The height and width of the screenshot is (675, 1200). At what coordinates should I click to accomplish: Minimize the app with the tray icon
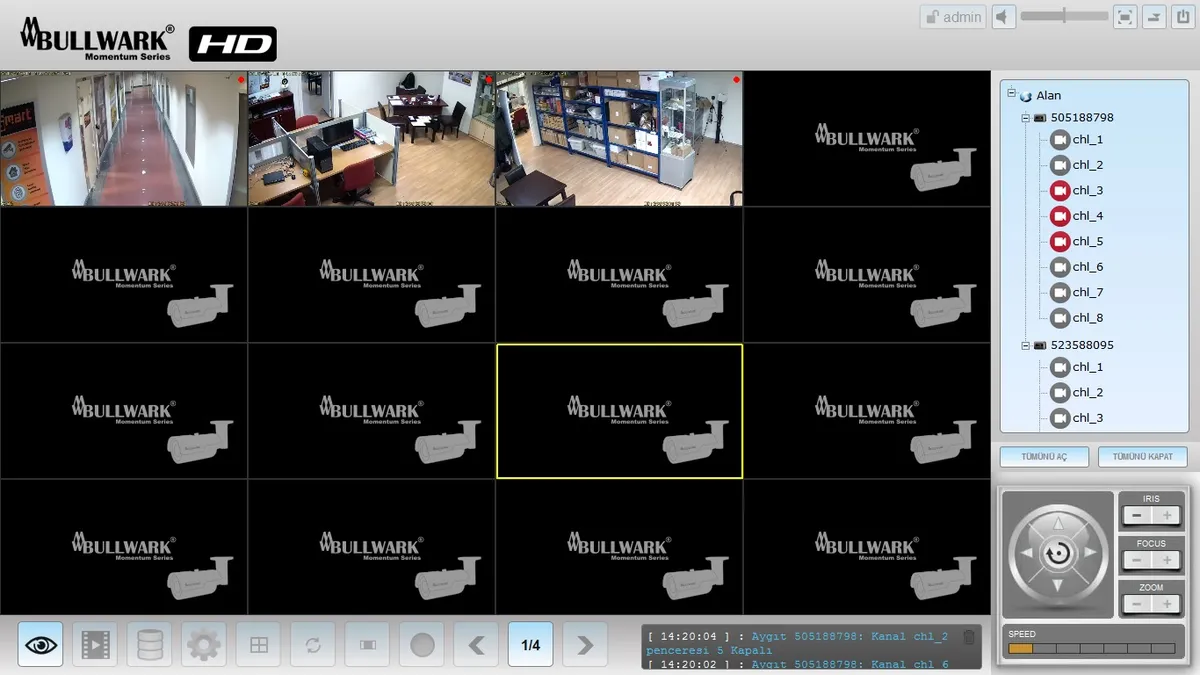coord(1154,17)
